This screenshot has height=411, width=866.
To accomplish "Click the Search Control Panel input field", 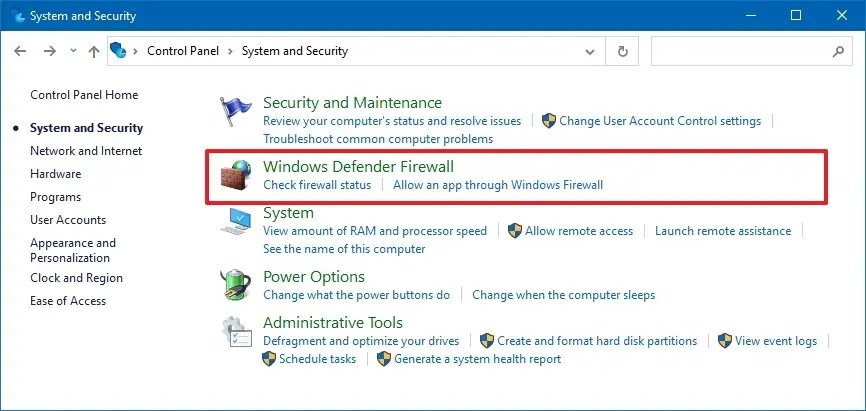I will [752, 51].
